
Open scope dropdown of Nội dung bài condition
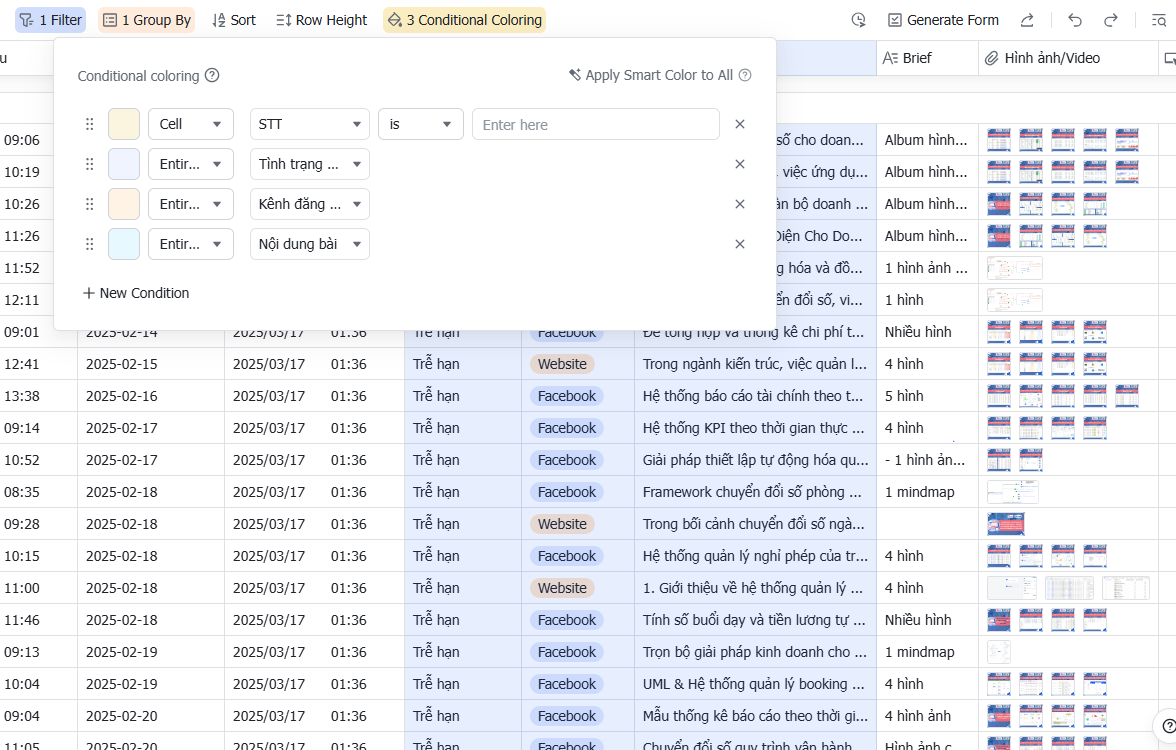(x=191, y=244)
